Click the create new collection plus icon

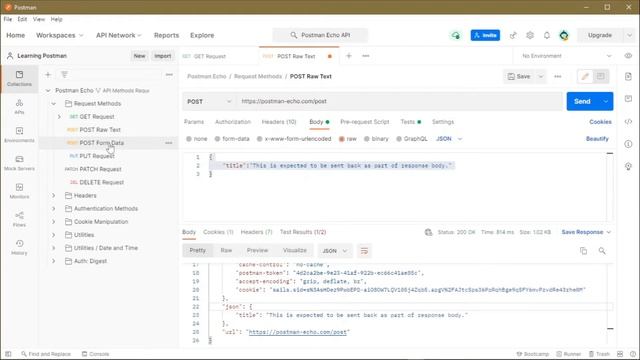coord(48,75)
